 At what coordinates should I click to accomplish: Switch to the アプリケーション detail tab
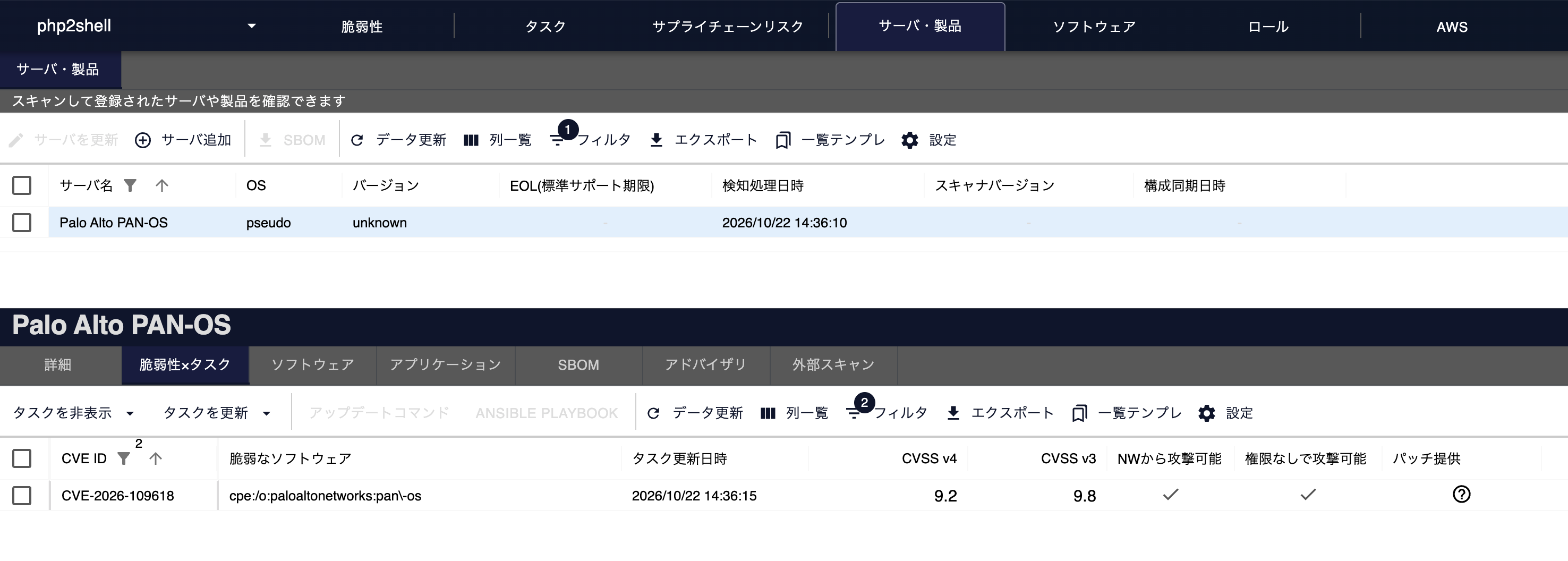point(446,365)
